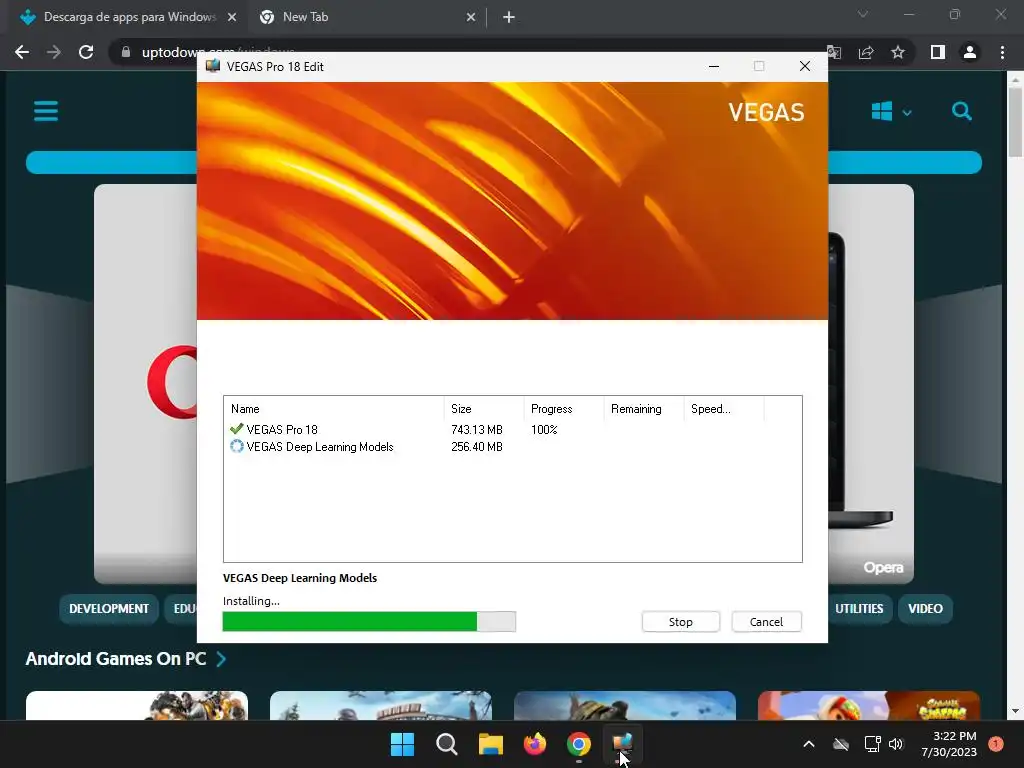
Task: Open the clock showing 3:22 PM
Action: (x=949, y=744)
